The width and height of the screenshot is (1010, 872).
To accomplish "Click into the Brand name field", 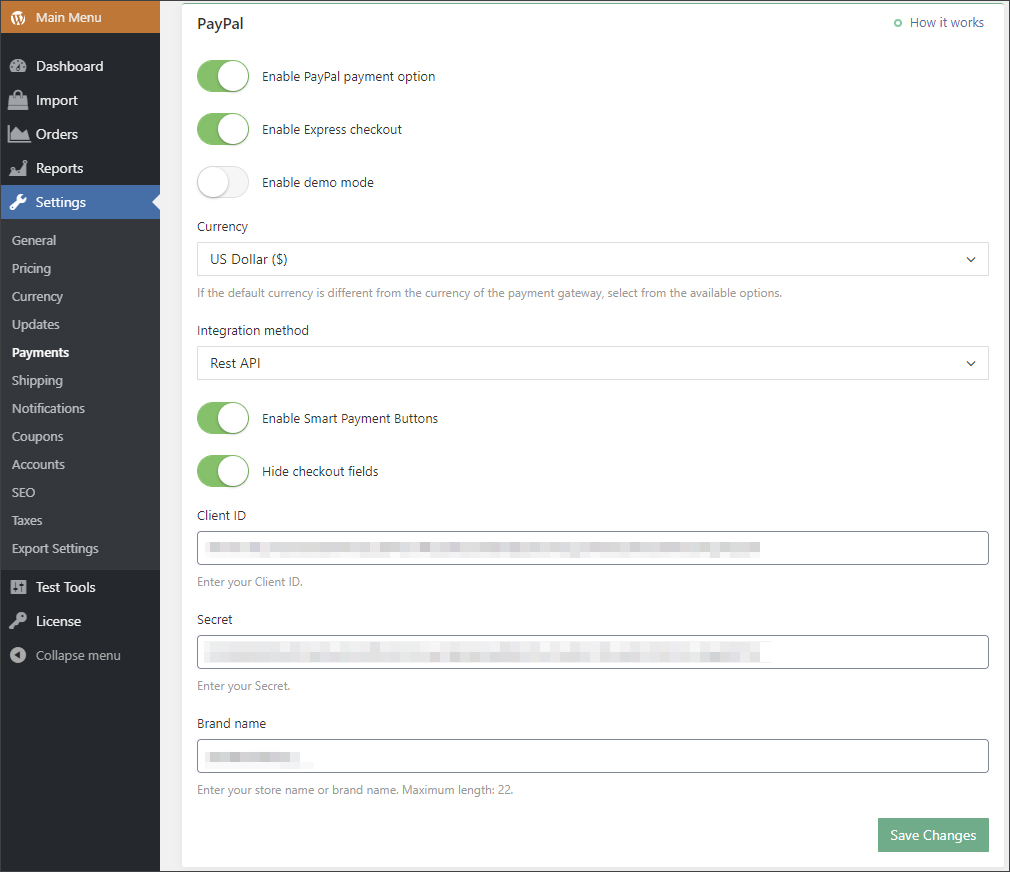I will 593,756.
